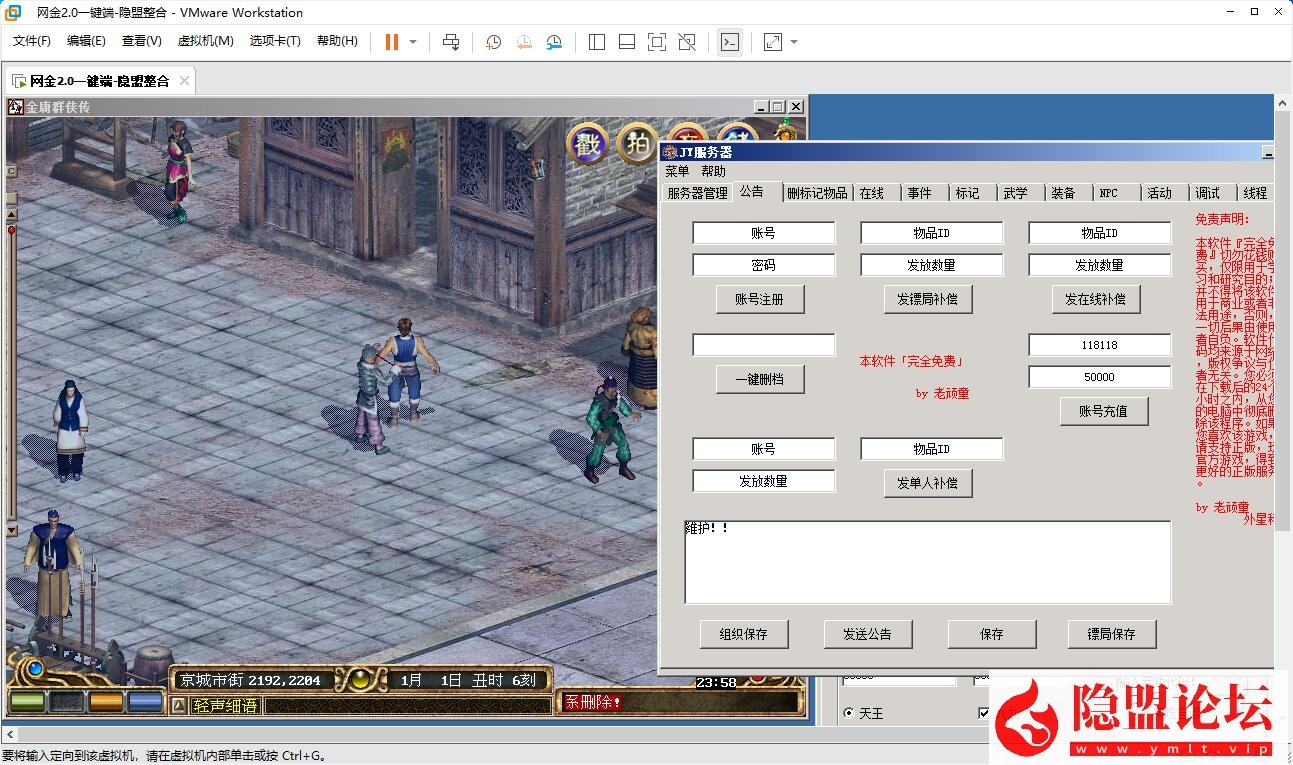The image size is (1293, 765).
Task: Open the 菜单 menu in JT服务器
Action: click(676, 171)
